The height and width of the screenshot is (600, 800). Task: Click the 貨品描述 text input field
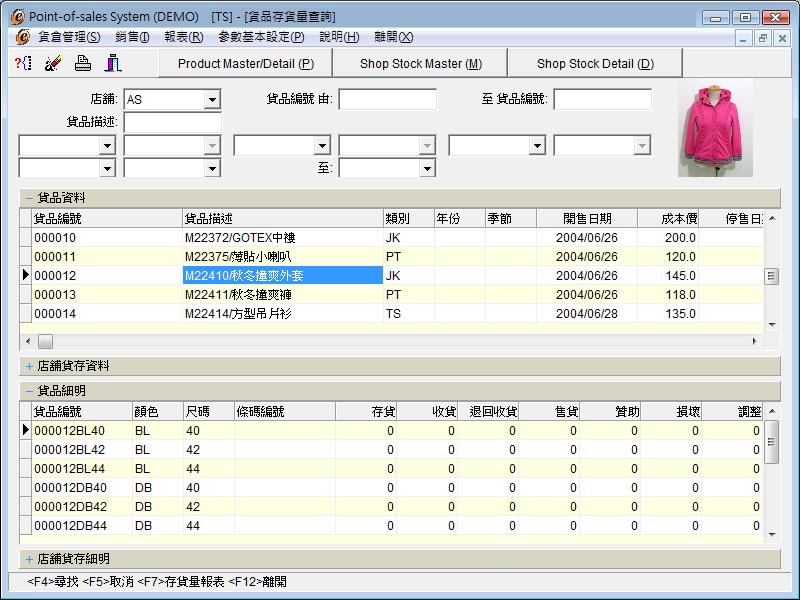pos(172,122)
